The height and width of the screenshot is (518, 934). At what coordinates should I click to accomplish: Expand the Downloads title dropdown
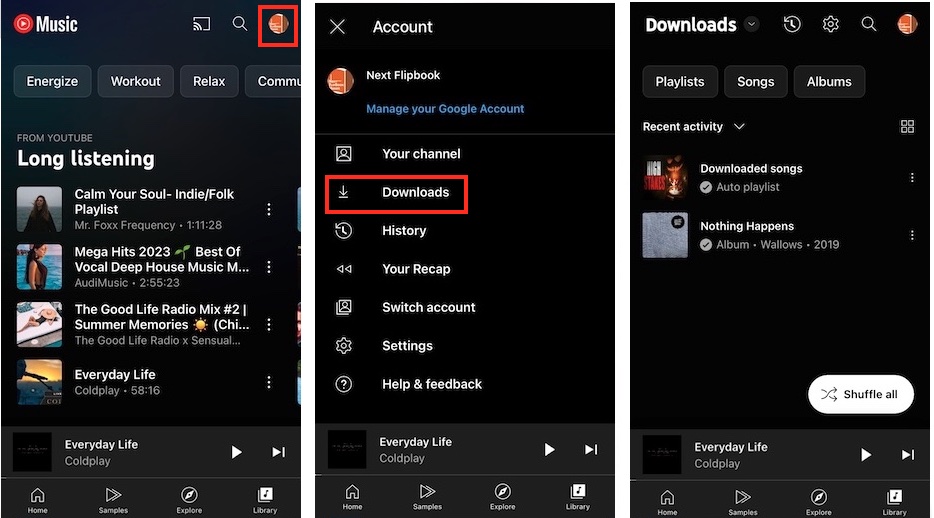coord(752,24)
